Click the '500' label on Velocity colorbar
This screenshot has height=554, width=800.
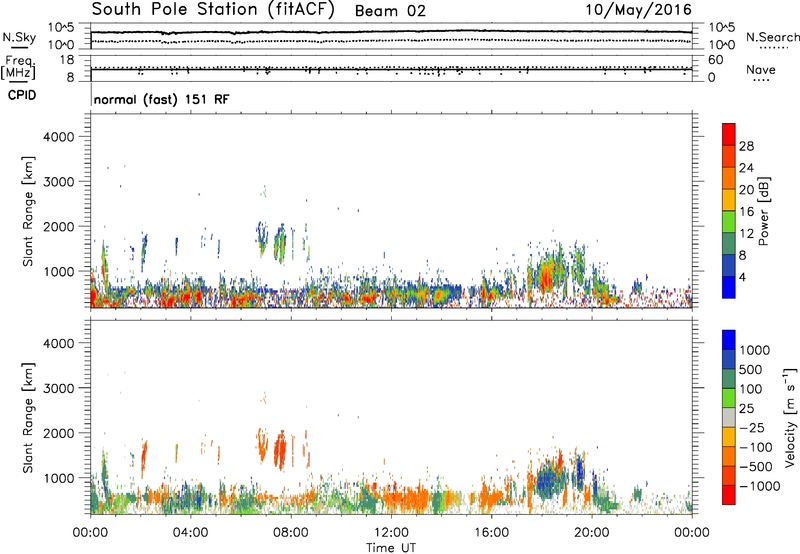[751, 370]
